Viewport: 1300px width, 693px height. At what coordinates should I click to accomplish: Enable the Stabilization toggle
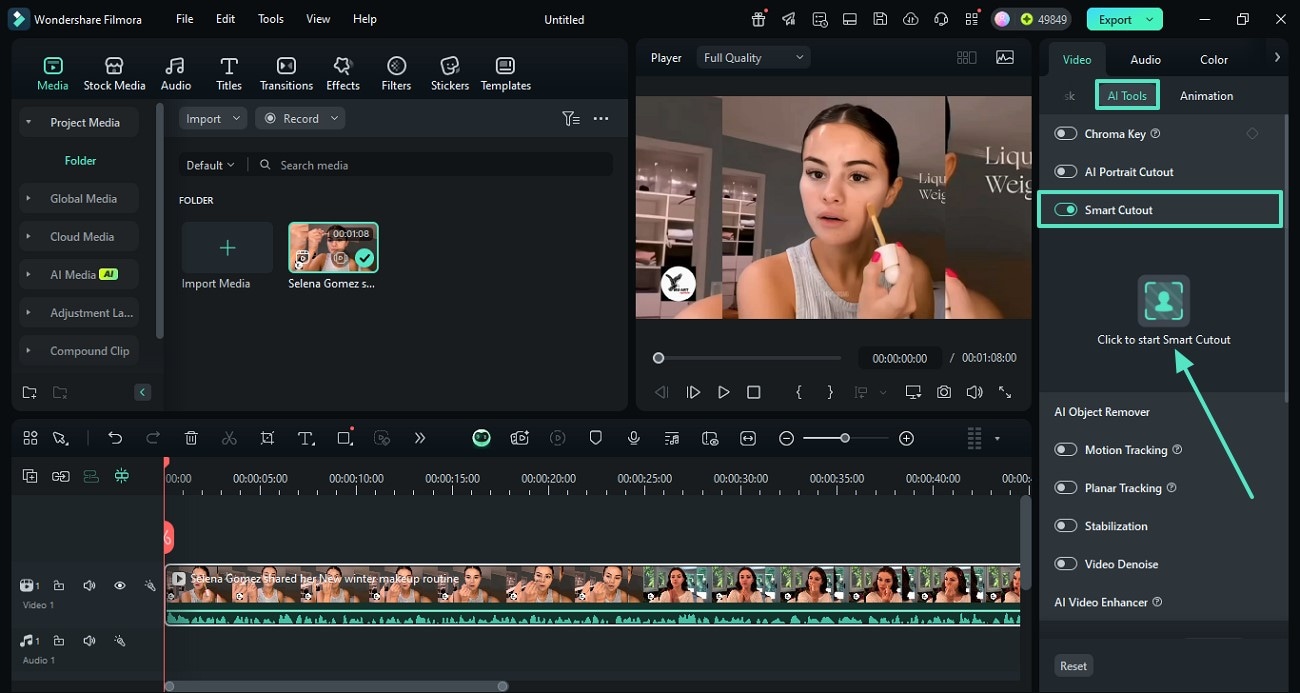tap(1066, 526)
